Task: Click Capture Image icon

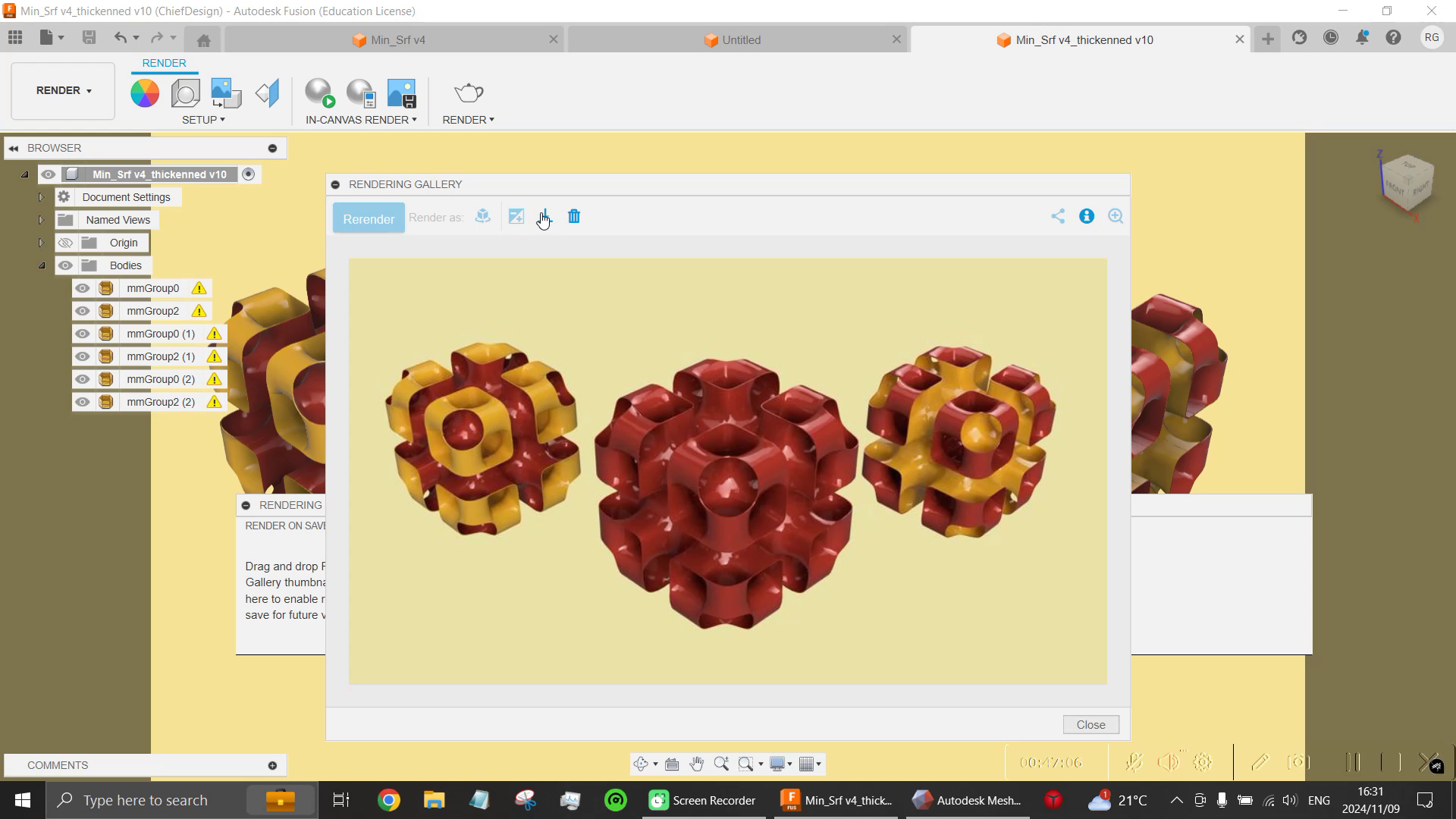Action: click(x=402, y=93)
